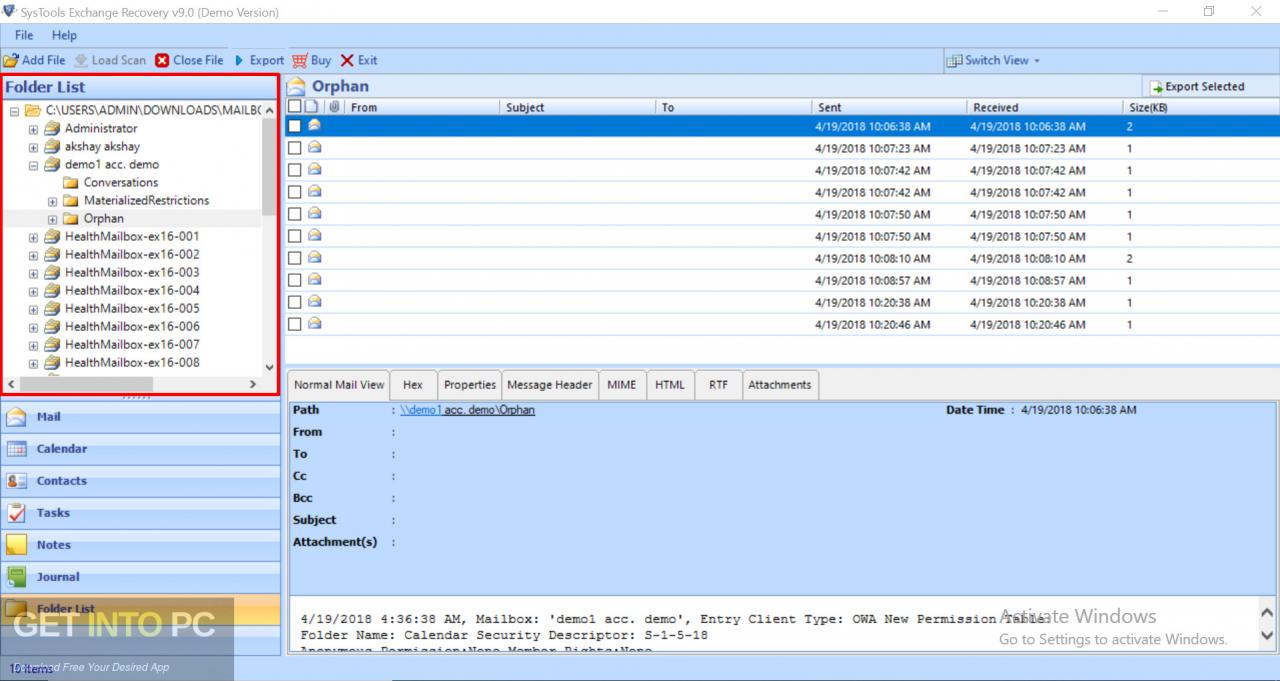Check the box for 10:20:46 AM email

tap(295, 324)
